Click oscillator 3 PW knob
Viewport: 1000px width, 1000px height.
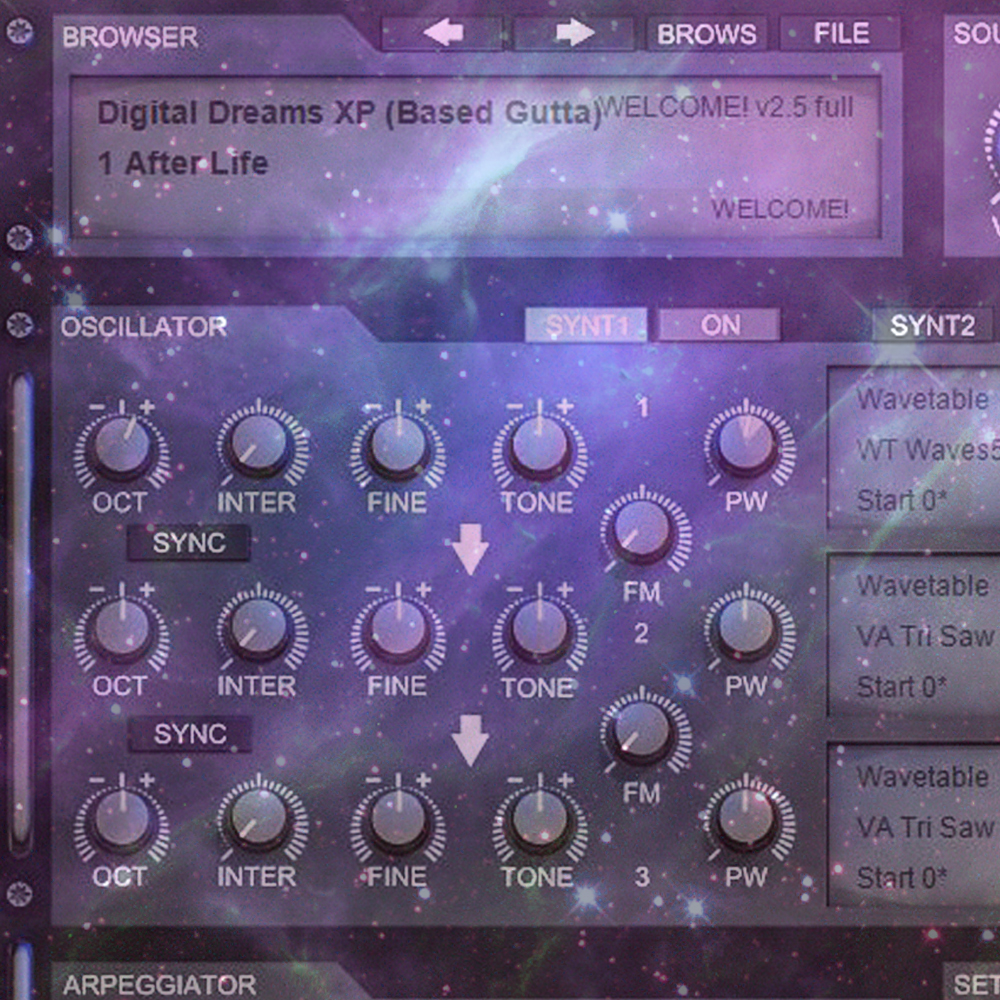[746, 820]
